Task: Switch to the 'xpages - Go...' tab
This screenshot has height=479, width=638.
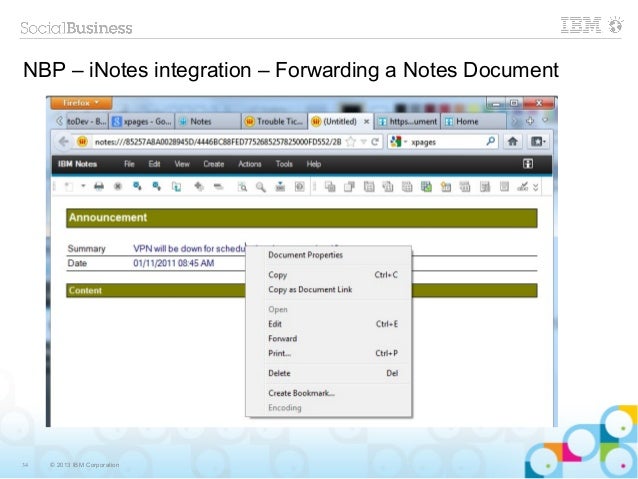Action: [x=142, y=121]
